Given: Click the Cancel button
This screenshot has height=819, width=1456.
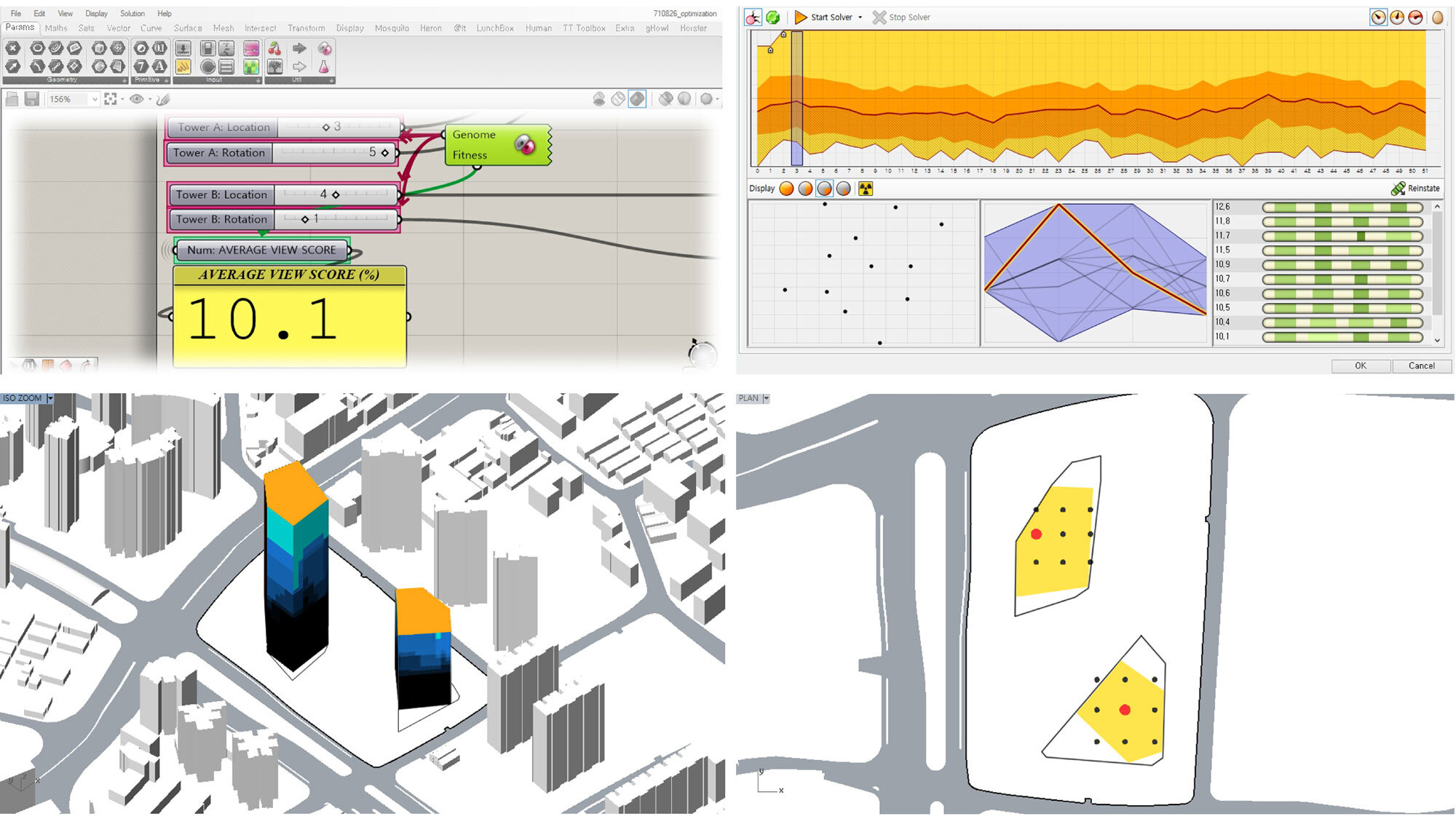Looking at the screenshot, I should (1421, 365).
